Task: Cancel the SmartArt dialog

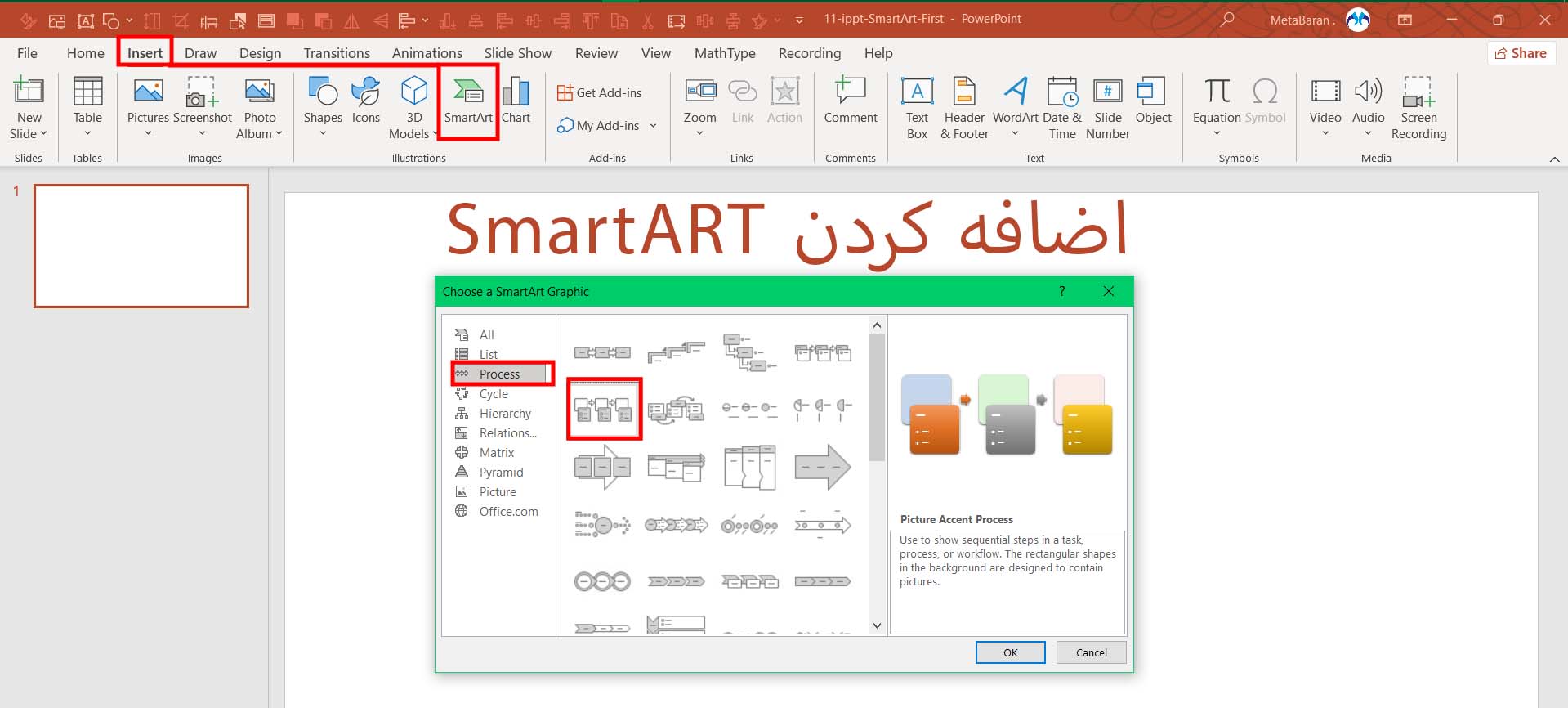Action: 1091,652
